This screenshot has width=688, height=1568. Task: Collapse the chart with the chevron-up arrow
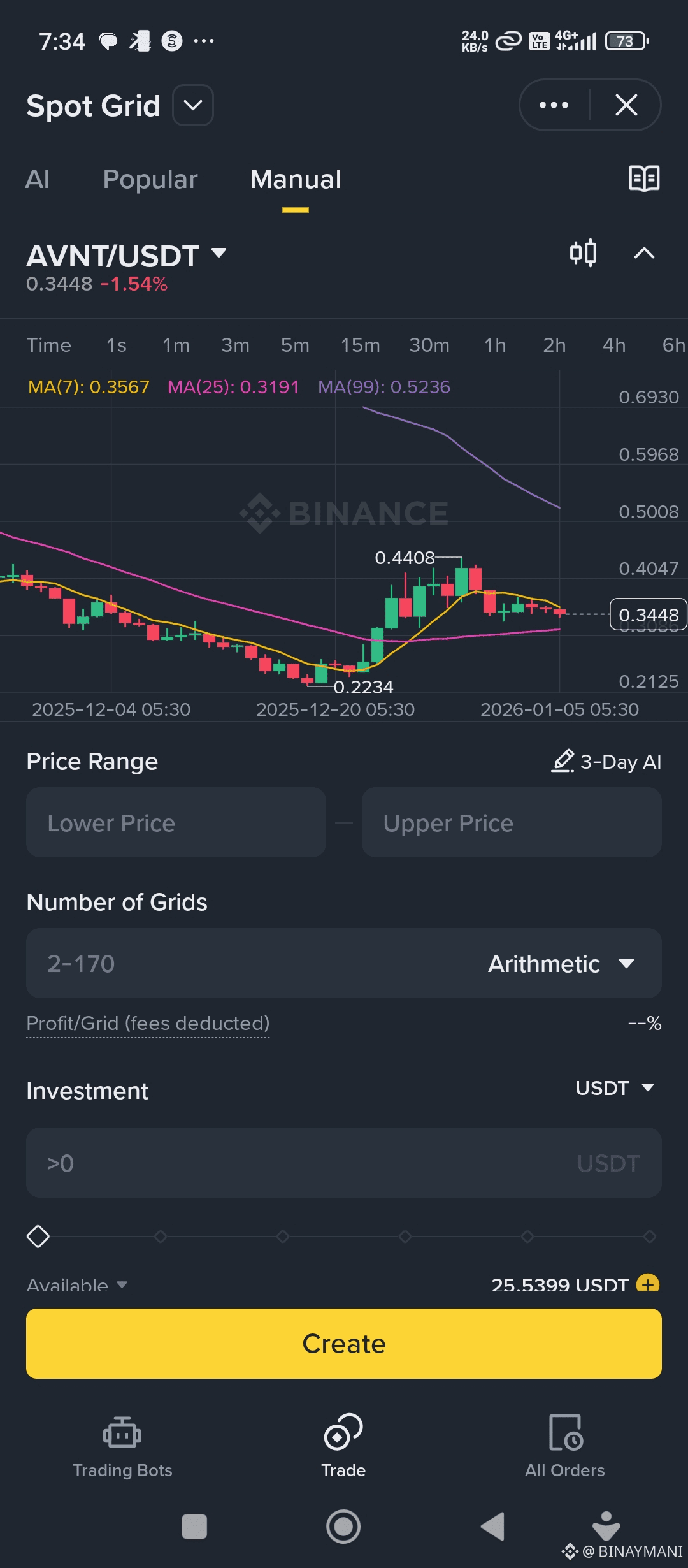tap(644, 253)
